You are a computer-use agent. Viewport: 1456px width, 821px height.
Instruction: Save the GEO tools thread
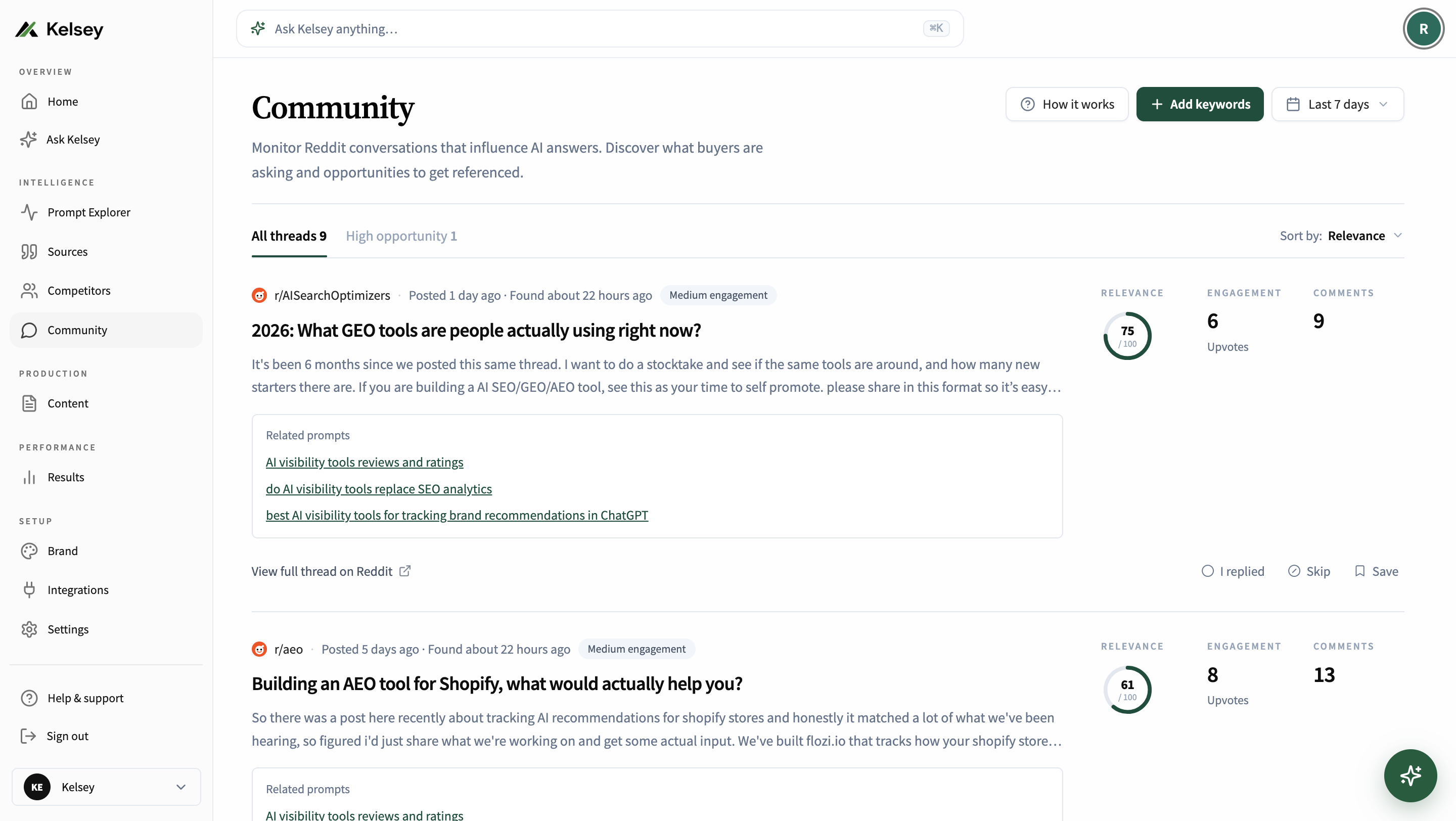[x=1376, y=571]
